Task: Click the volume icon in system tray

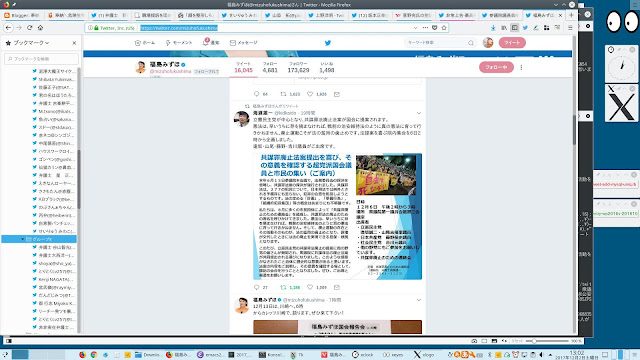Action: (542, 355)
